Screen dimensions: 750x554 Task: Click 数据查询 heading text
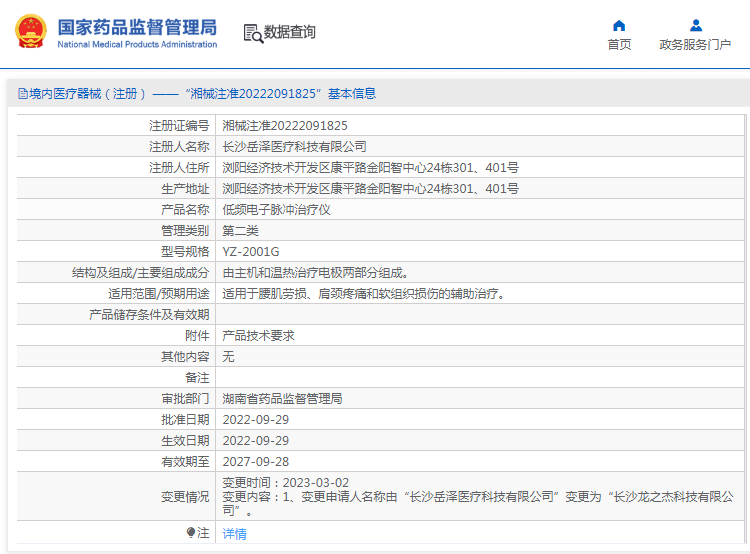[x=289, y=32]
